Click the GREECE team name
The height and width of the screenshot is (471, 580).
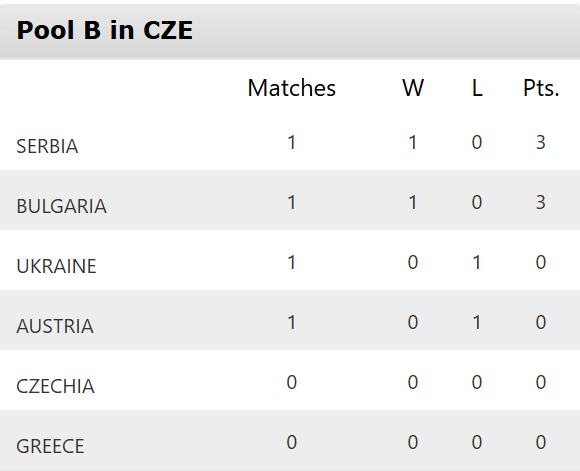point(50,446)
